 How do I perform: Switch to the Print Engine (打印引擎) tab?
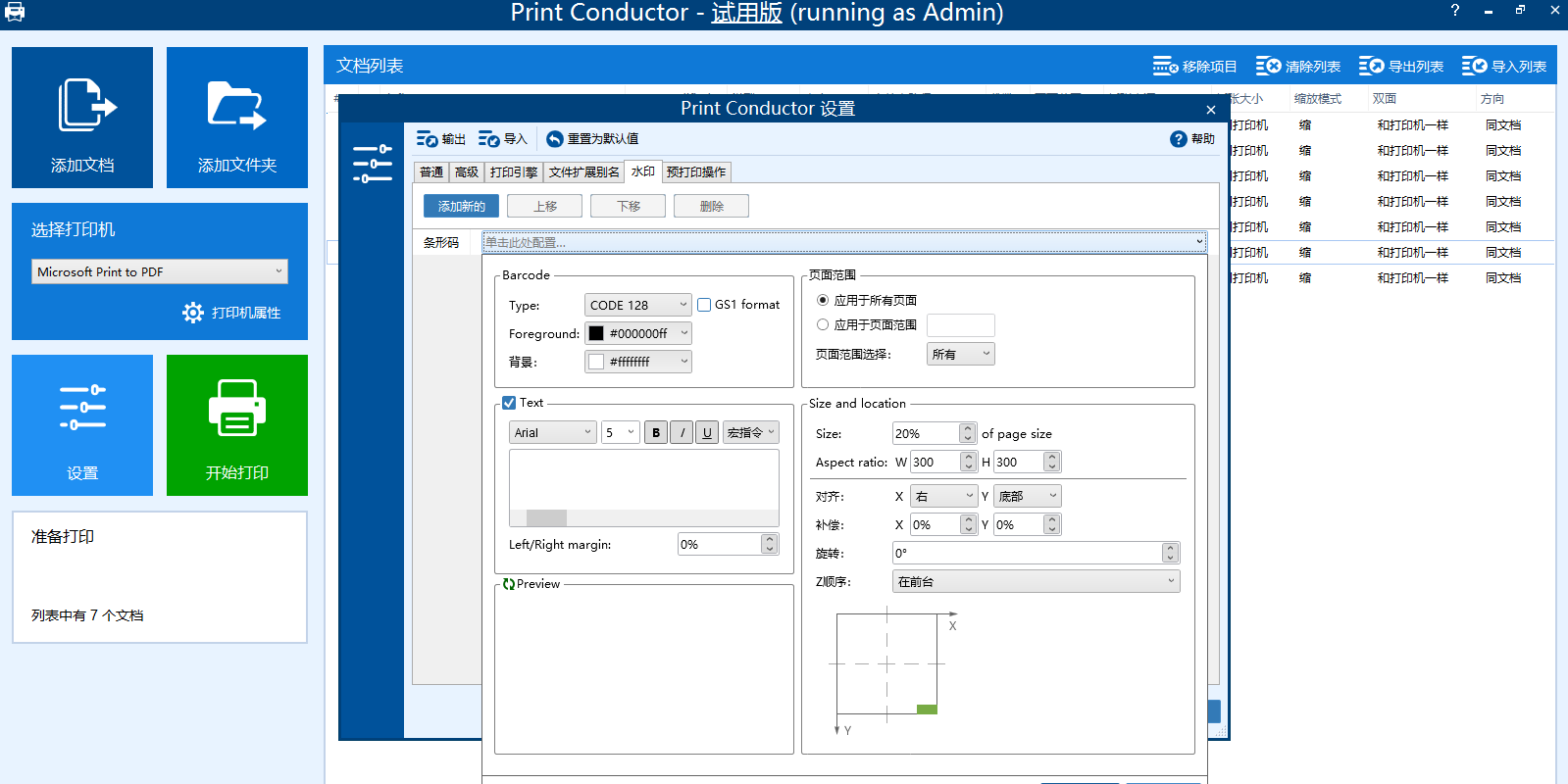pos(513,172)
